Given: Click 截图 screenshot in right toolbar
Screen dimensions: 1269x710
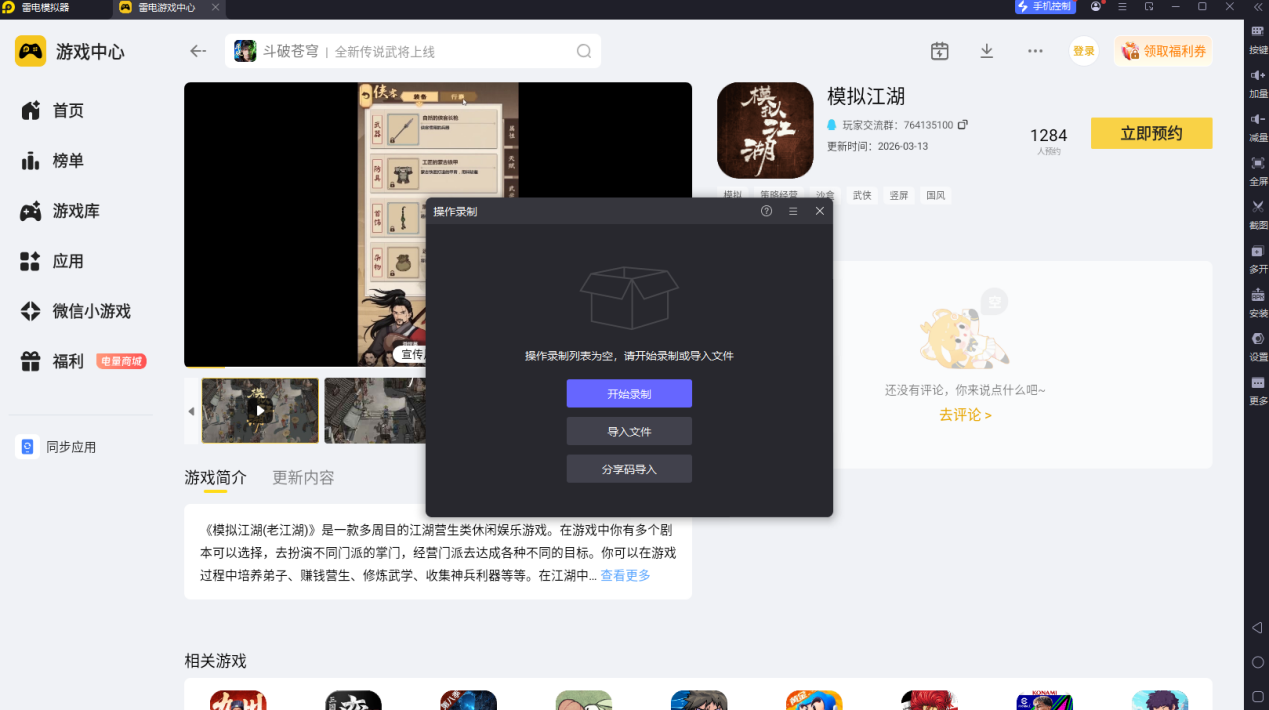Looking at the screenshot, I should 1258,214.
